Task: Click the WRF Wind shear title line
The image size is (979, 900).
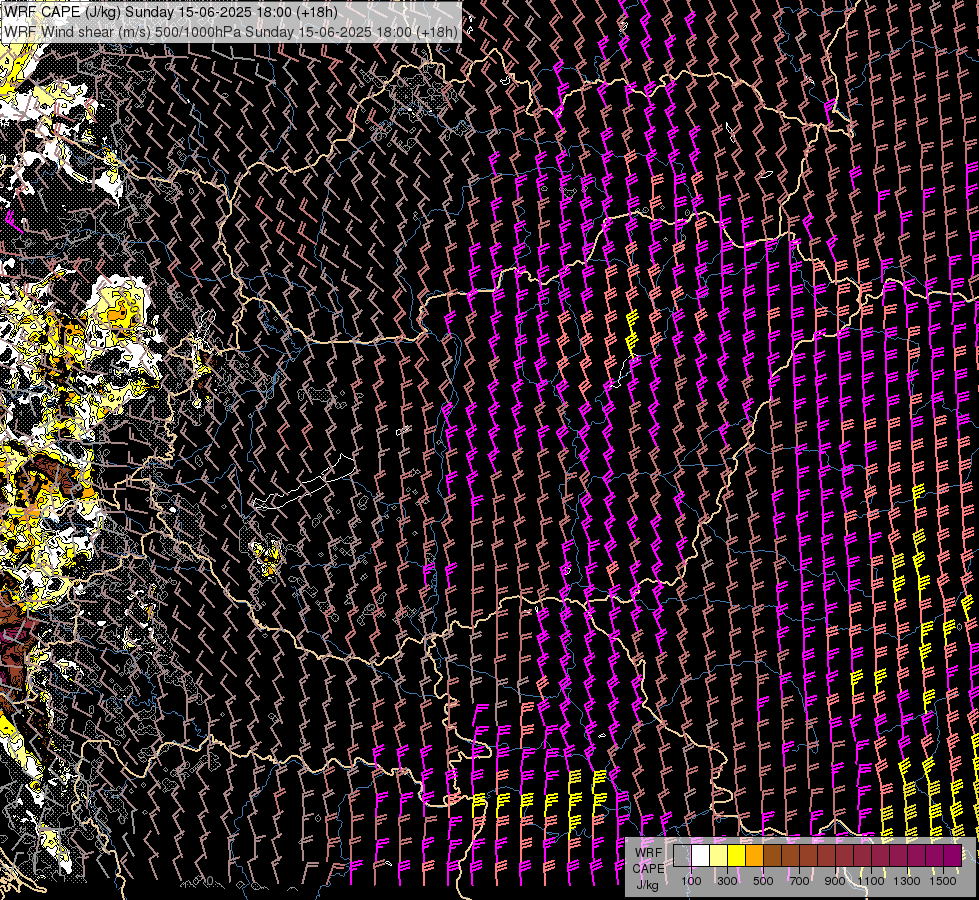Action: point(230,31)
